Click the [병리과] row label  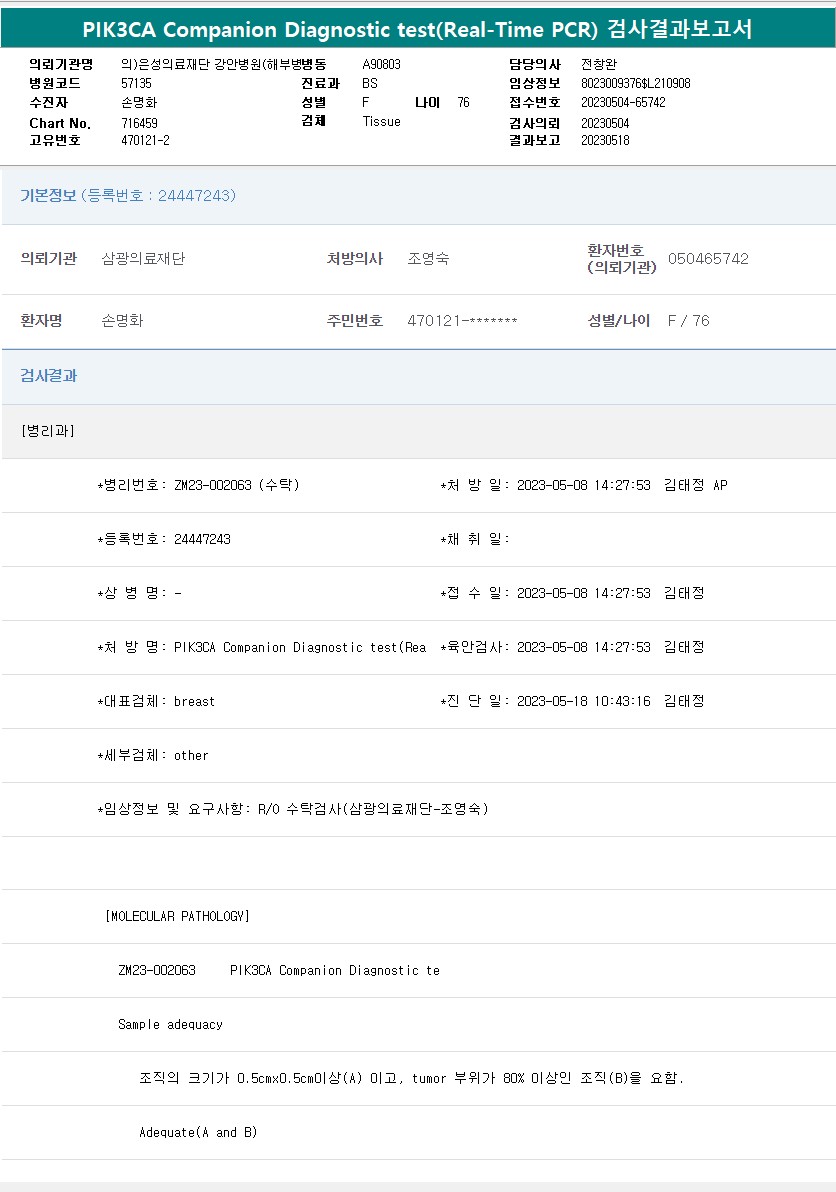click(48, 431)
